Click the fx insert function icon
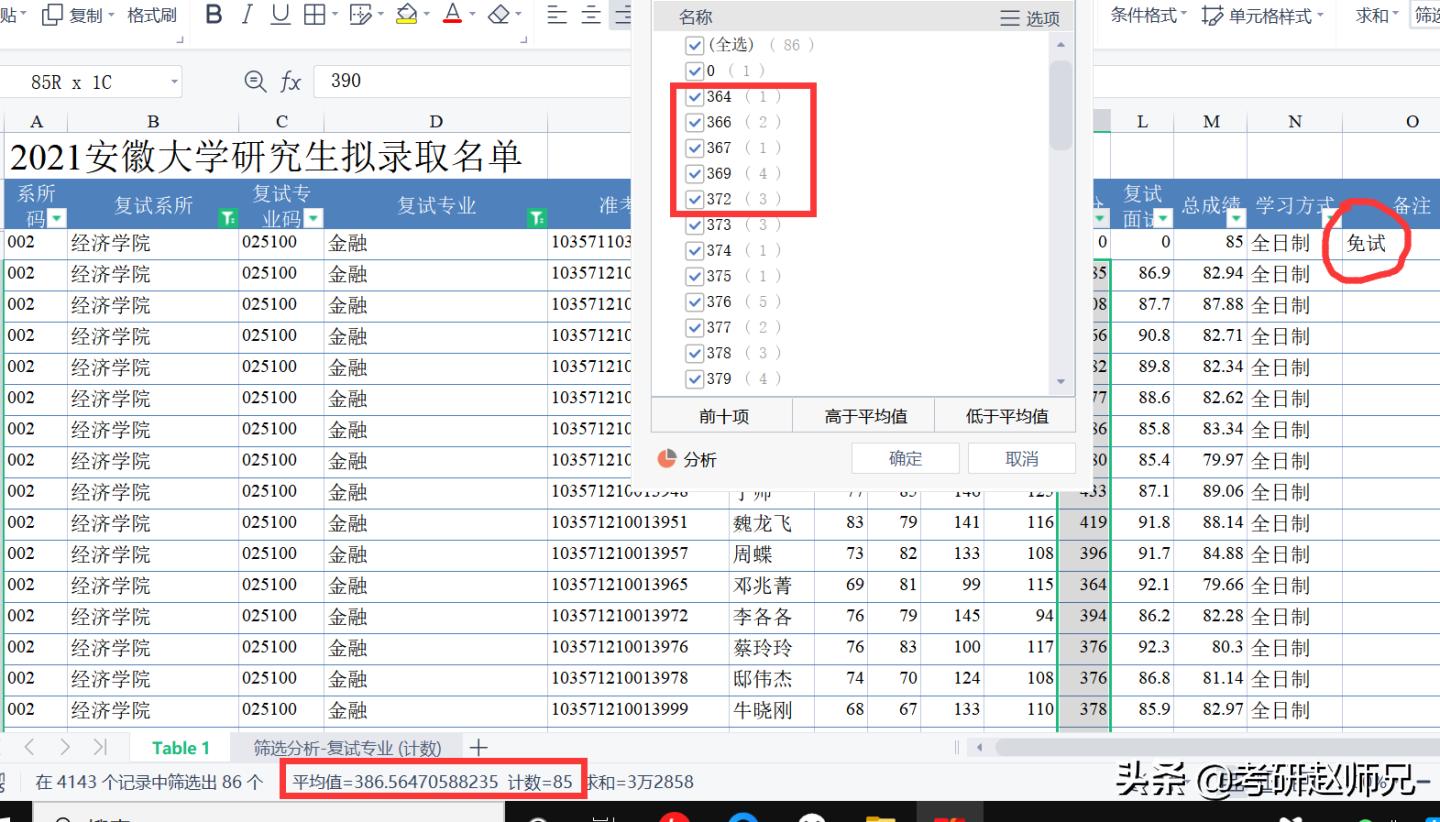 point(291,81)
